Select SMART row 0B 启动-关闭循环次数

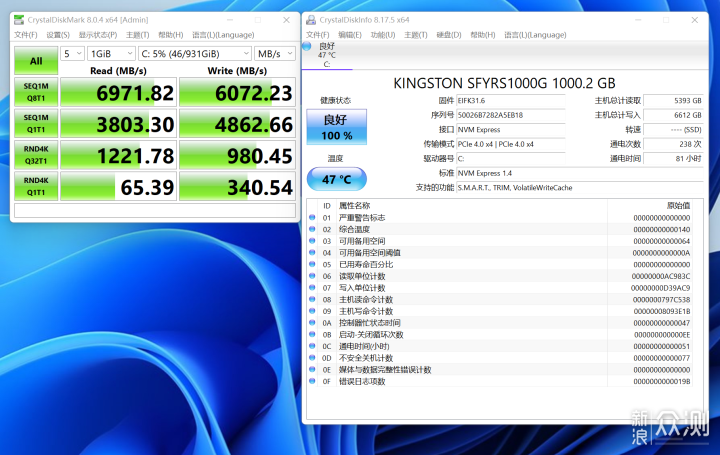pyautogui.click(x=500, y=335)
